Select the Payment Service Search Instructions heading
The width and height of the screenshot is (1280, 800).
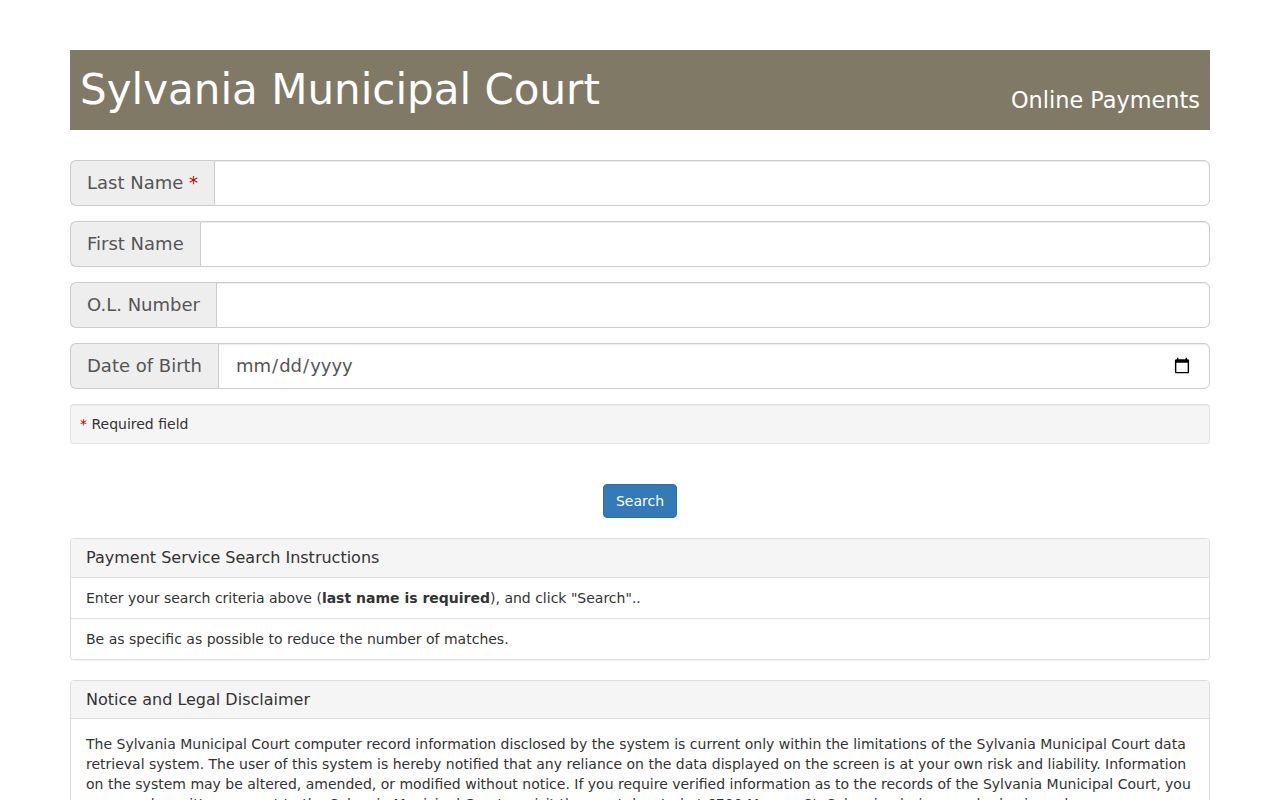(x=232, y=558)
